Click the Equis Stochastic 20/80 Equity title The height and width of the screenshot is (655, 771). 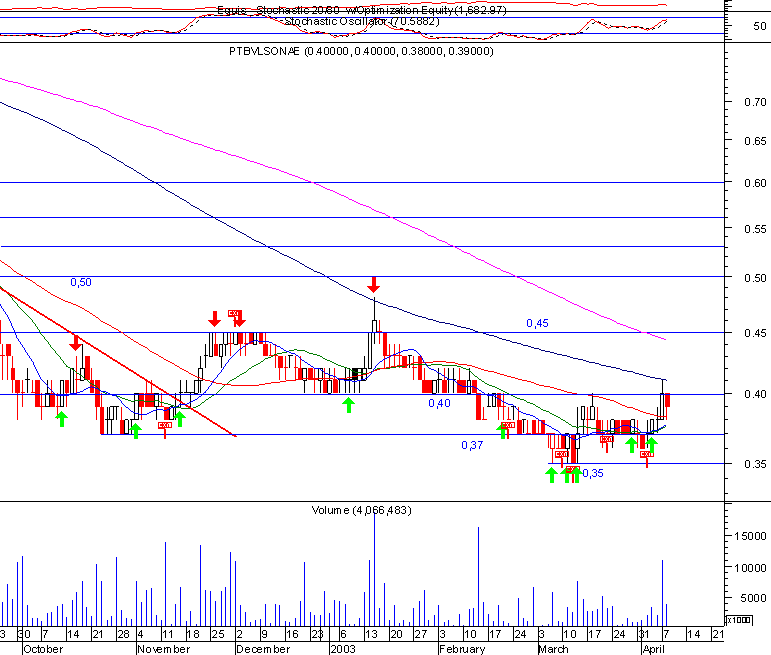click(362, 10)
